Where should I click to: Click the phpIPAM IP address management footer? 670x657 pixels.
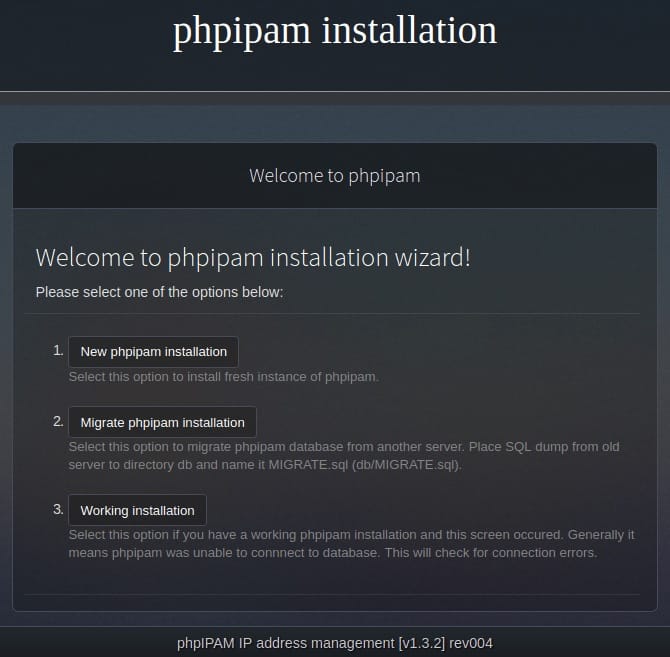coord(335,643)
